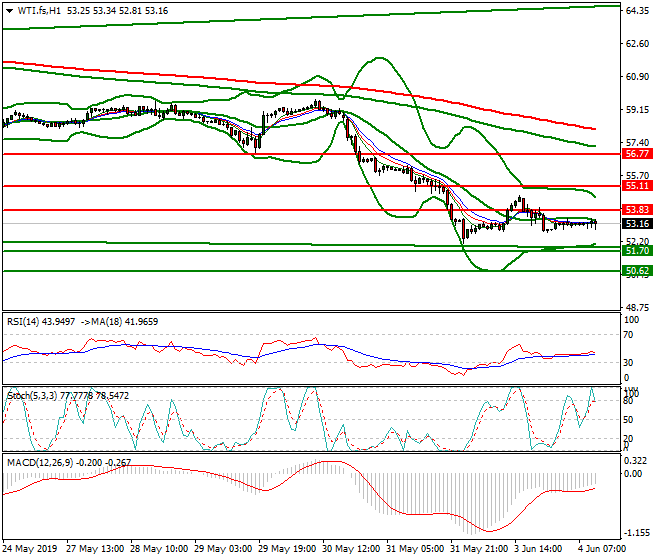Select the RSI 30 scale level label
Image resolution: width=660 pixels, height=560 pixels.
(x=628, y=363)
